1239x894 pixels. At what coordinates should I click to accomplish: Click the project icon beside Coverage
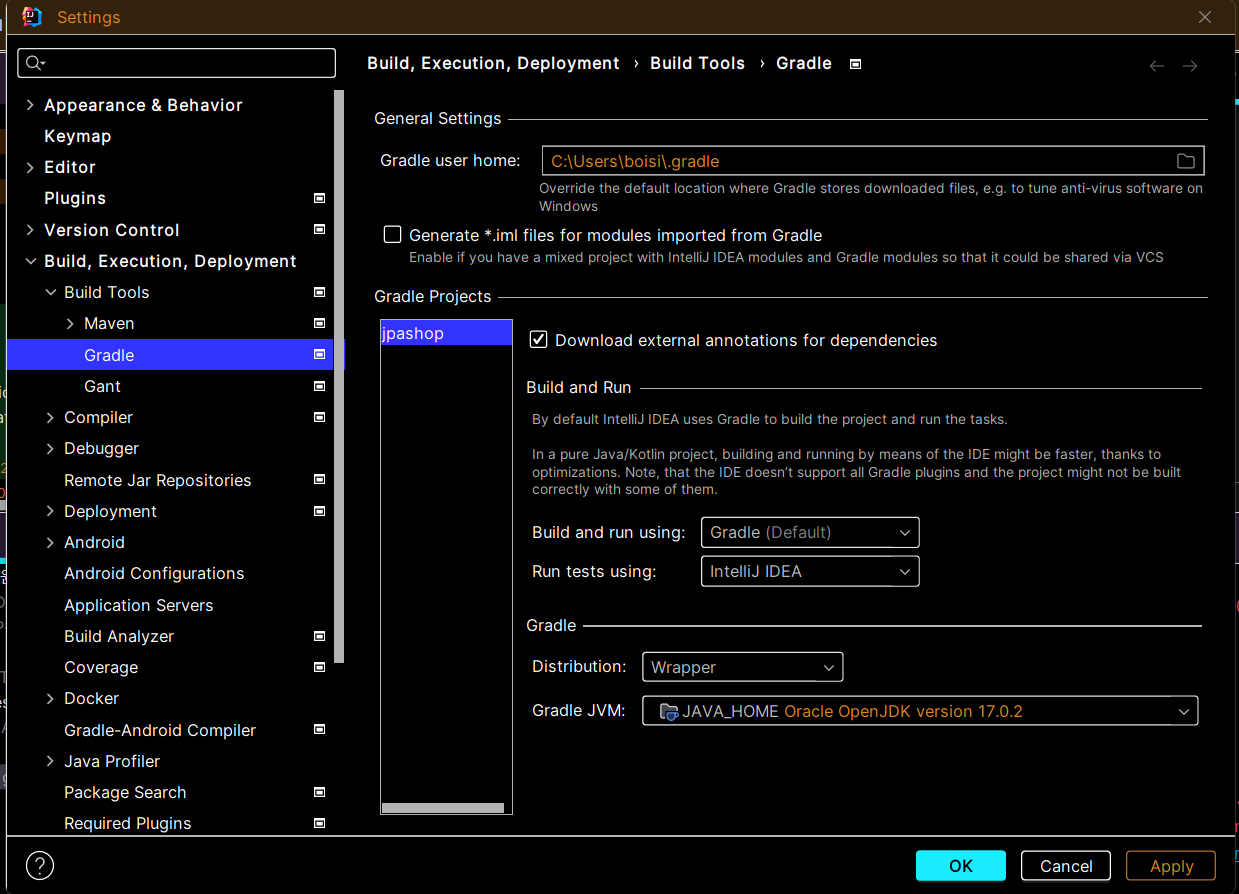(320, 667)
